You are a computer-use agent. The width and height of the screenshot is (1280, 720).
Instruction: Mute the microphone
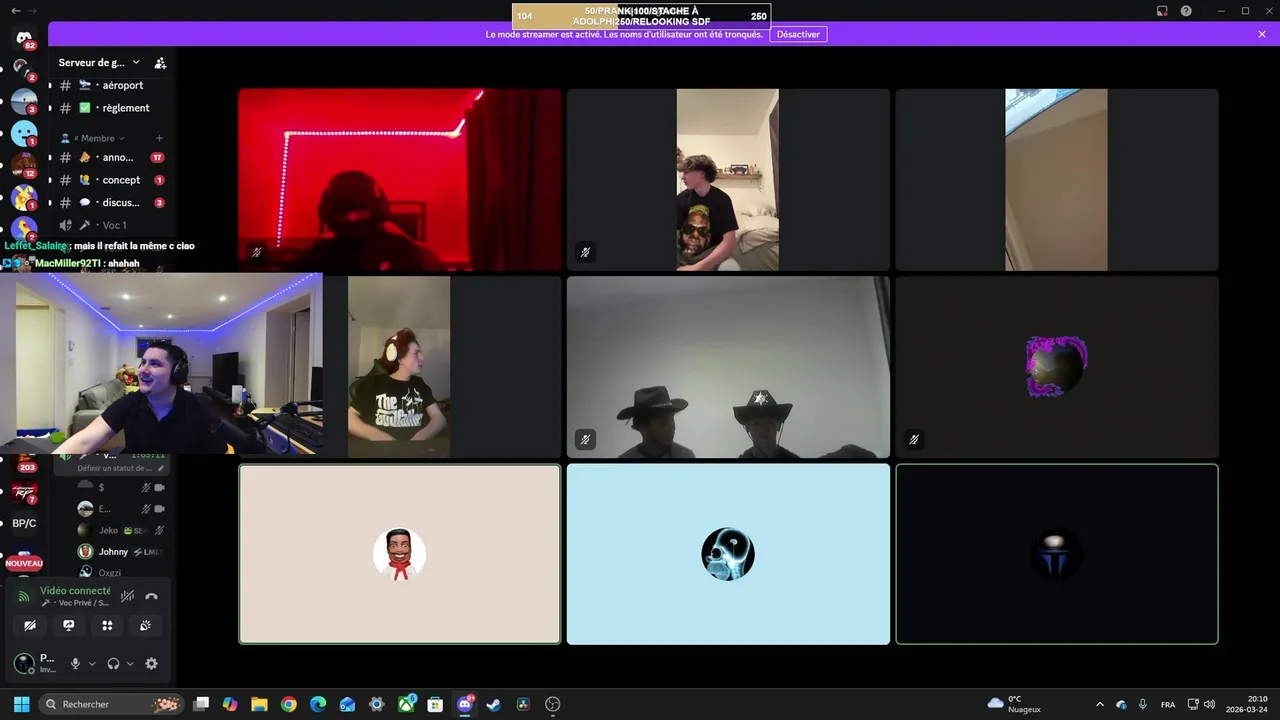coord(75,663)
